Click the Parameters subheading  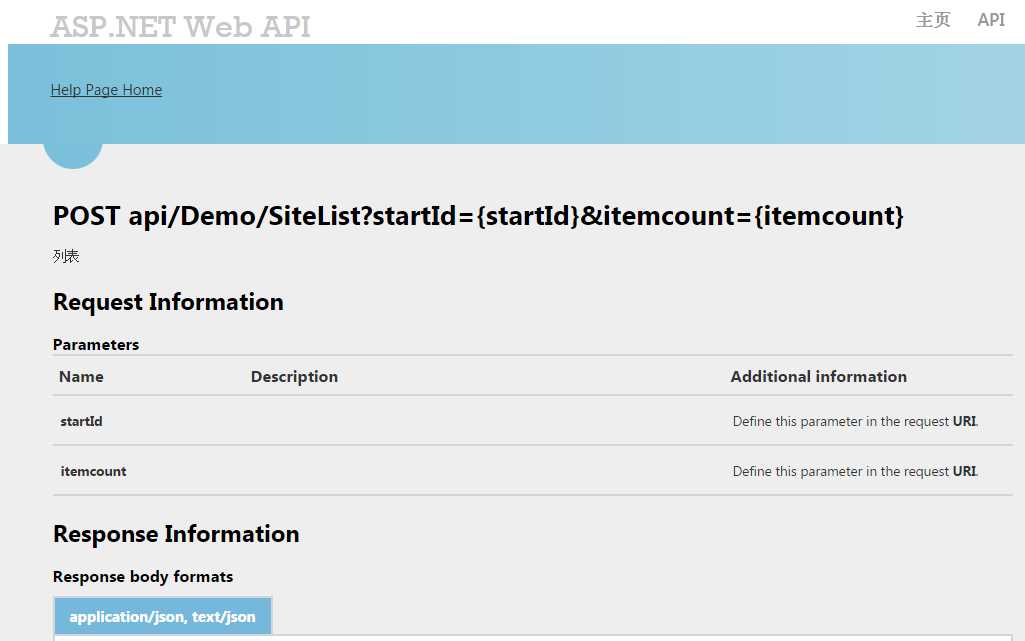coord(96,344)
